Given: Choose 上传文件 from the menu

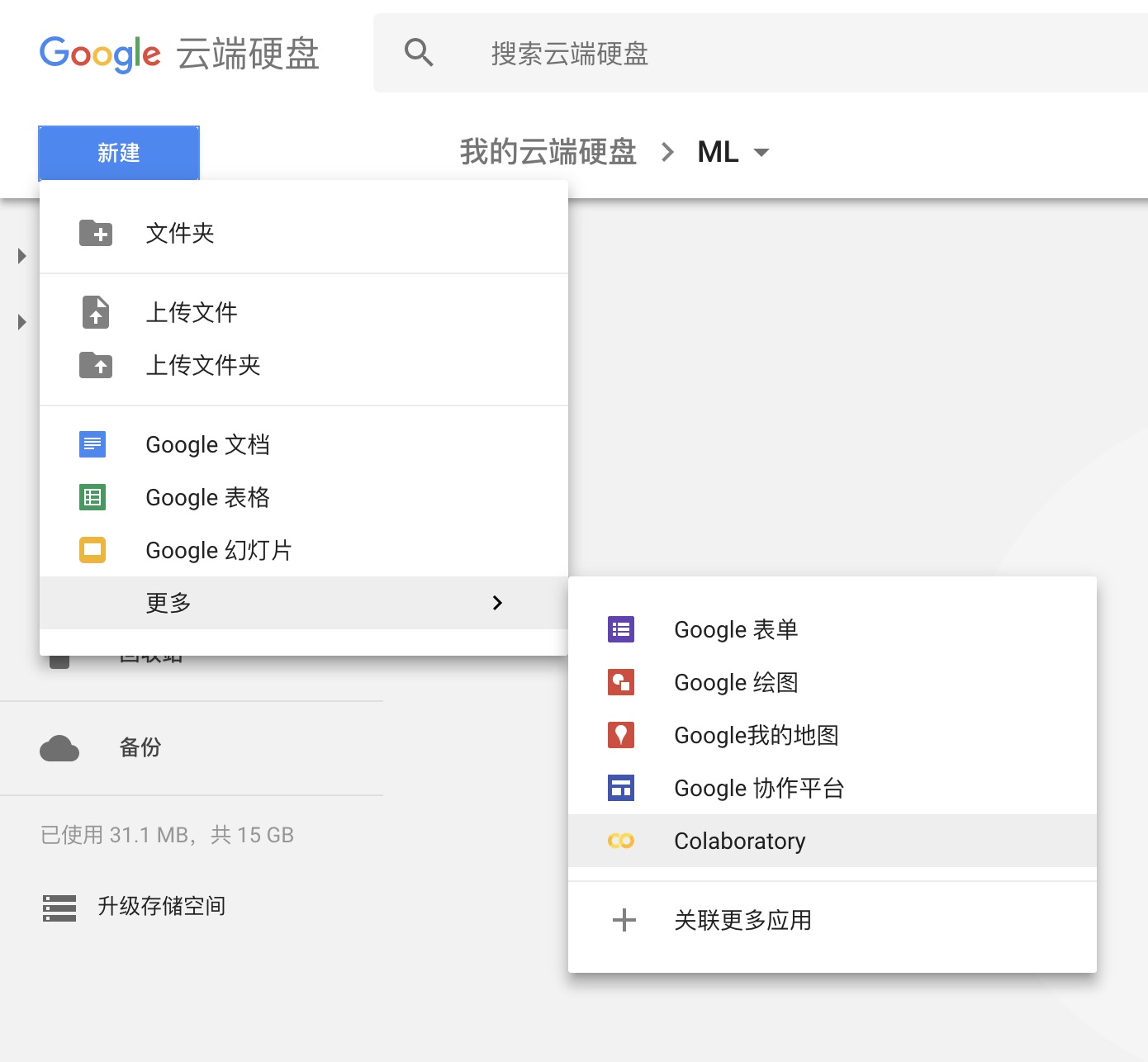Looking at the screenshot, I should (304, 312).
